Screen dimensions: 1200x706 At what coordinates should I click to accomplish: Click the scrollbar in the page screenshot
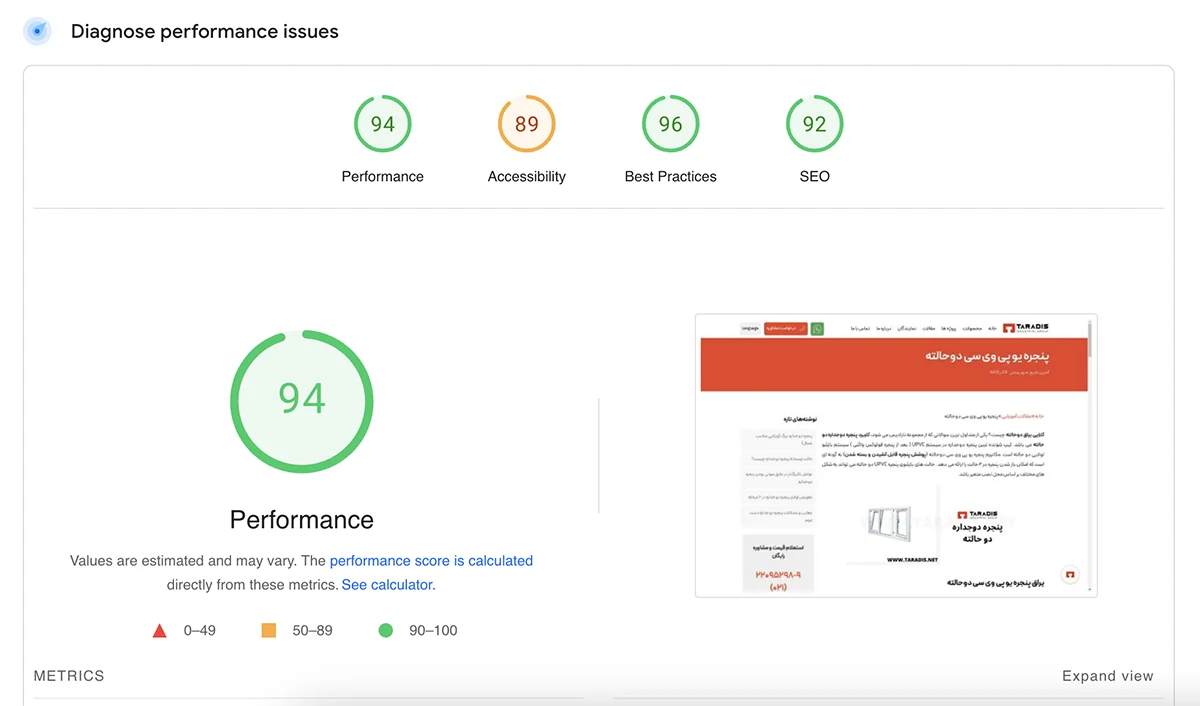tap(1090, 456)
